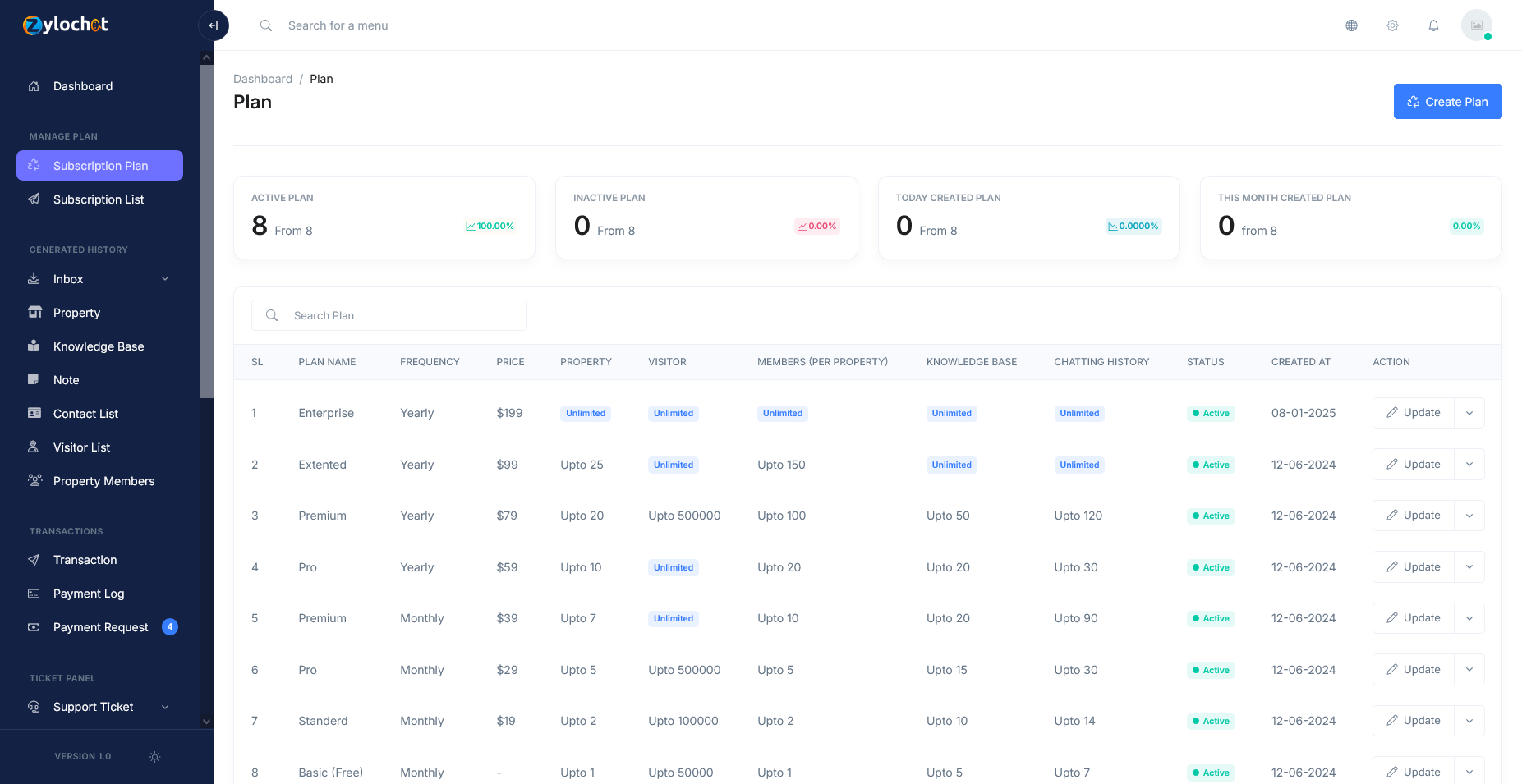This screenshot has height=784, width=1522.
Task: Click the sidebar scrollbar down arrow
Action: click(206, 722)
